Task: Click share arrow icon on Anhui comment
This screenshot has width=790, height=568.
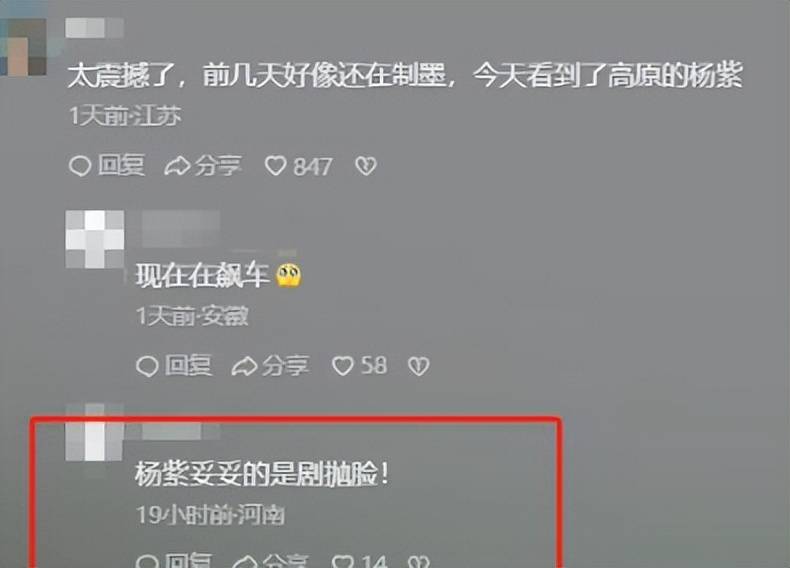Action: [x=244, y=366]
